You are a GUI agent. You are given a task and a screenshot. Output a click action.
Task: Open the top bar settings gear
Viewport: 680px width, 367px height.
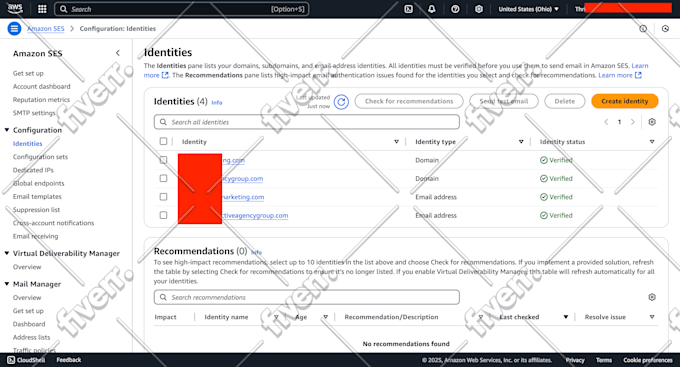tap(479, 9)
